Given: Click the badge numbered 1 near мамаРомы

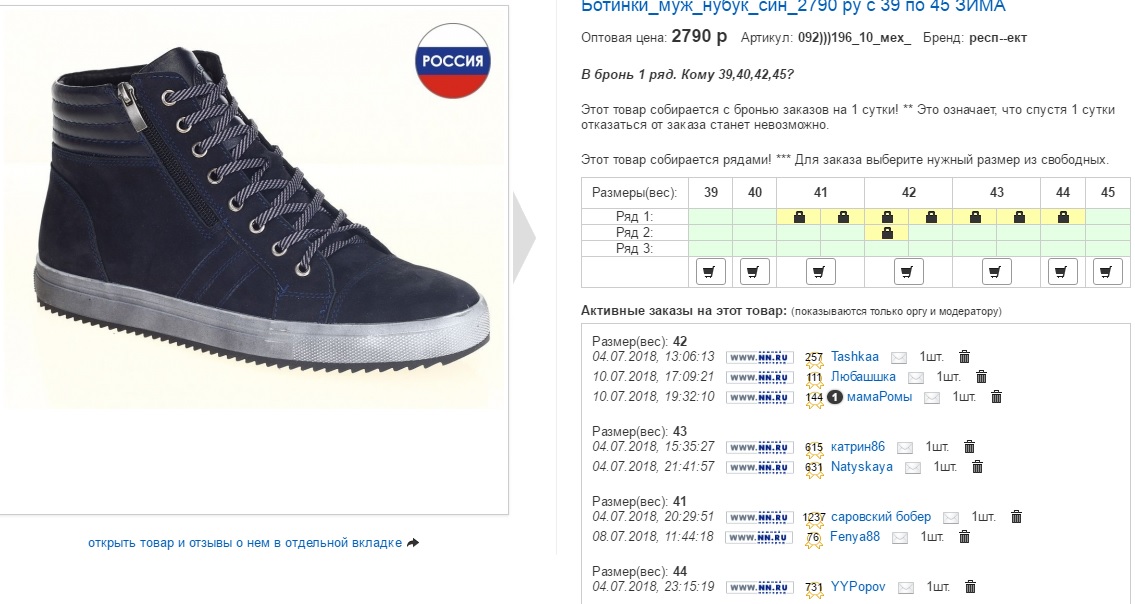Looking at the screenshot, I should coord(836,397).
